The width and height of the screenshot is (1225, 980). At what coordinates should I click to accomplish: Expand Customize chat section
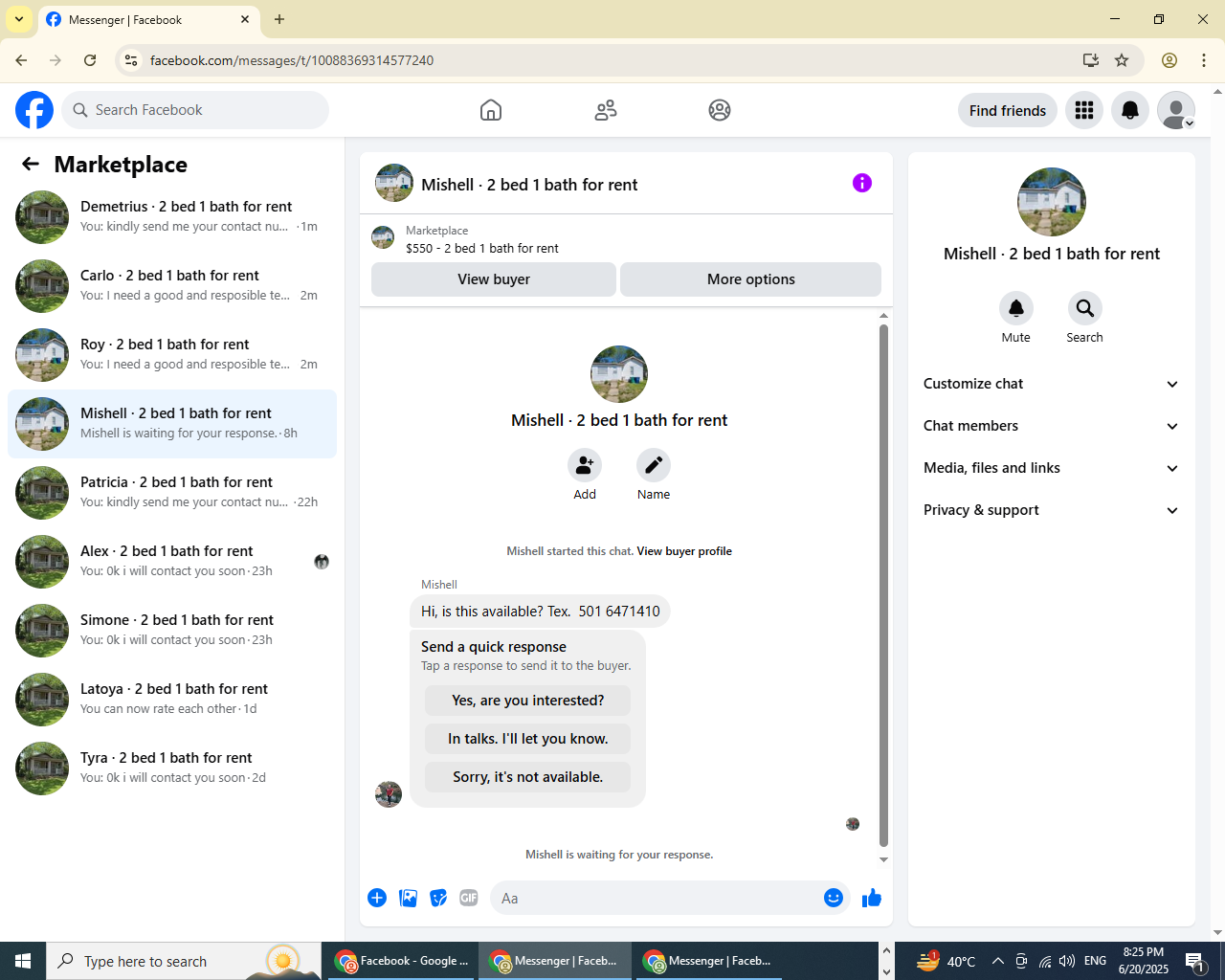point(1052,384)
